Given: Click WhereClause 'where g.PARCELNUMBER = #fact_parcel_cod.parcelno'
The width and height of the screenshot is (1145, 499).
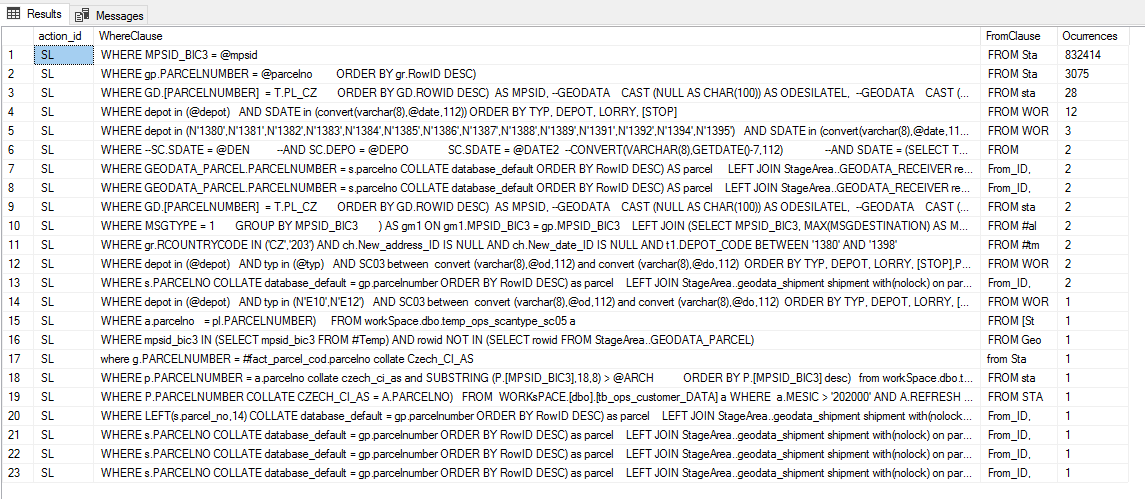Looking at the screenshot, I should pyautogui.click(x=537, y=359).
